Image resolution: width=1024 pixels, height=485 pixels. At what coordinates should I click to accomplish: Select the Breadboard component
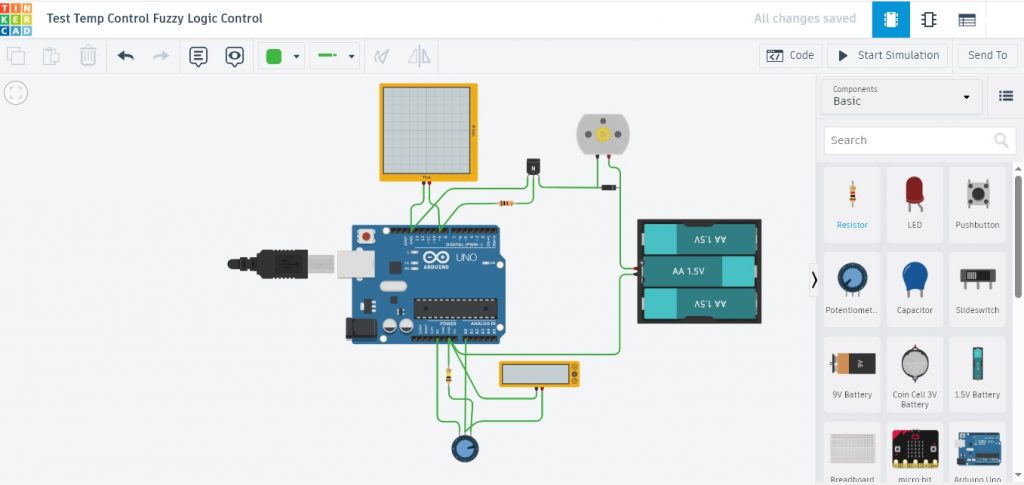(x=852, y=453)
